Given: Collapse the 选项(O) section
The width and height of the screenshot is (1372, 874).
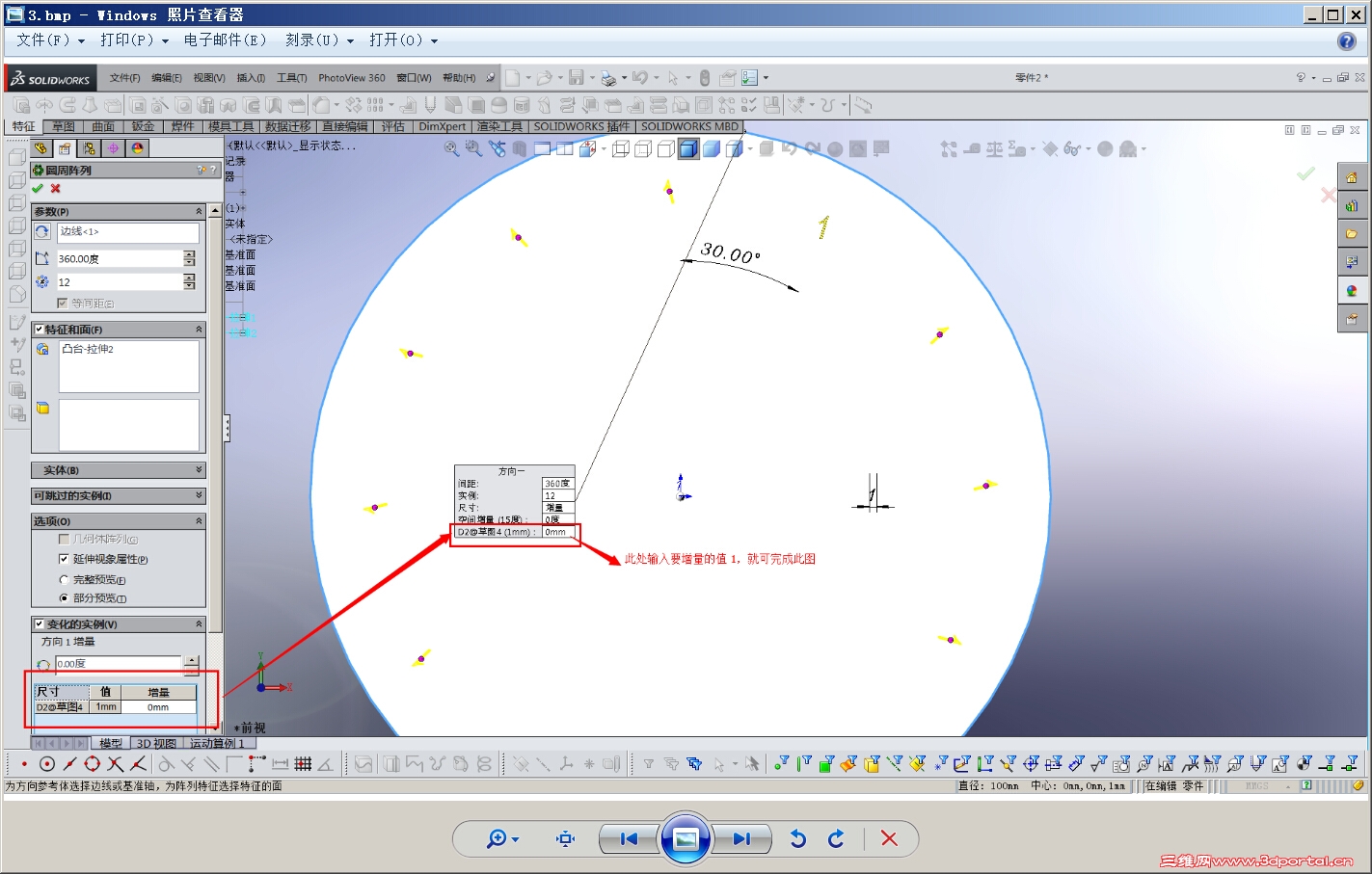Looking at the screenshot, I should tap(199, 520).
